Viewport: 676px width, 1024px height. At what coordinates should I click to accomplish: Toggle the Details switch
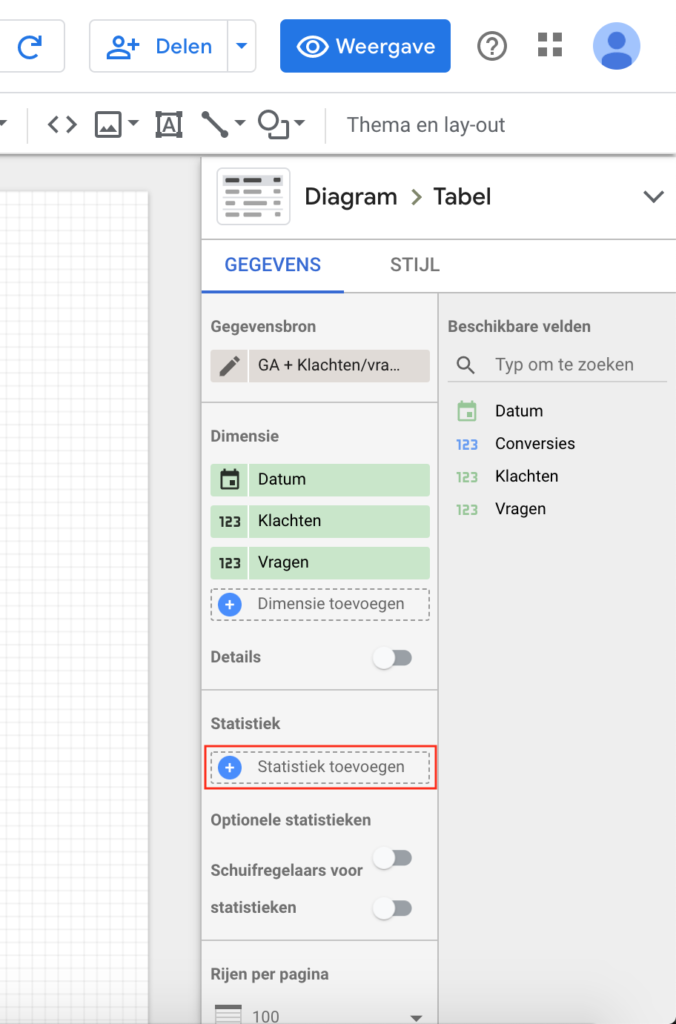point(392,658)
